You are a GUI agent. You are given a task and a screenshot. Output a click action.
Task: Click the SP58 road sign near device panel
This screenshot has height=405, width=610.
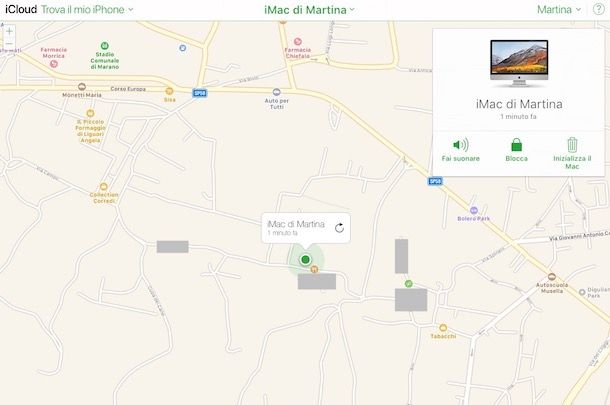[435, 181]
